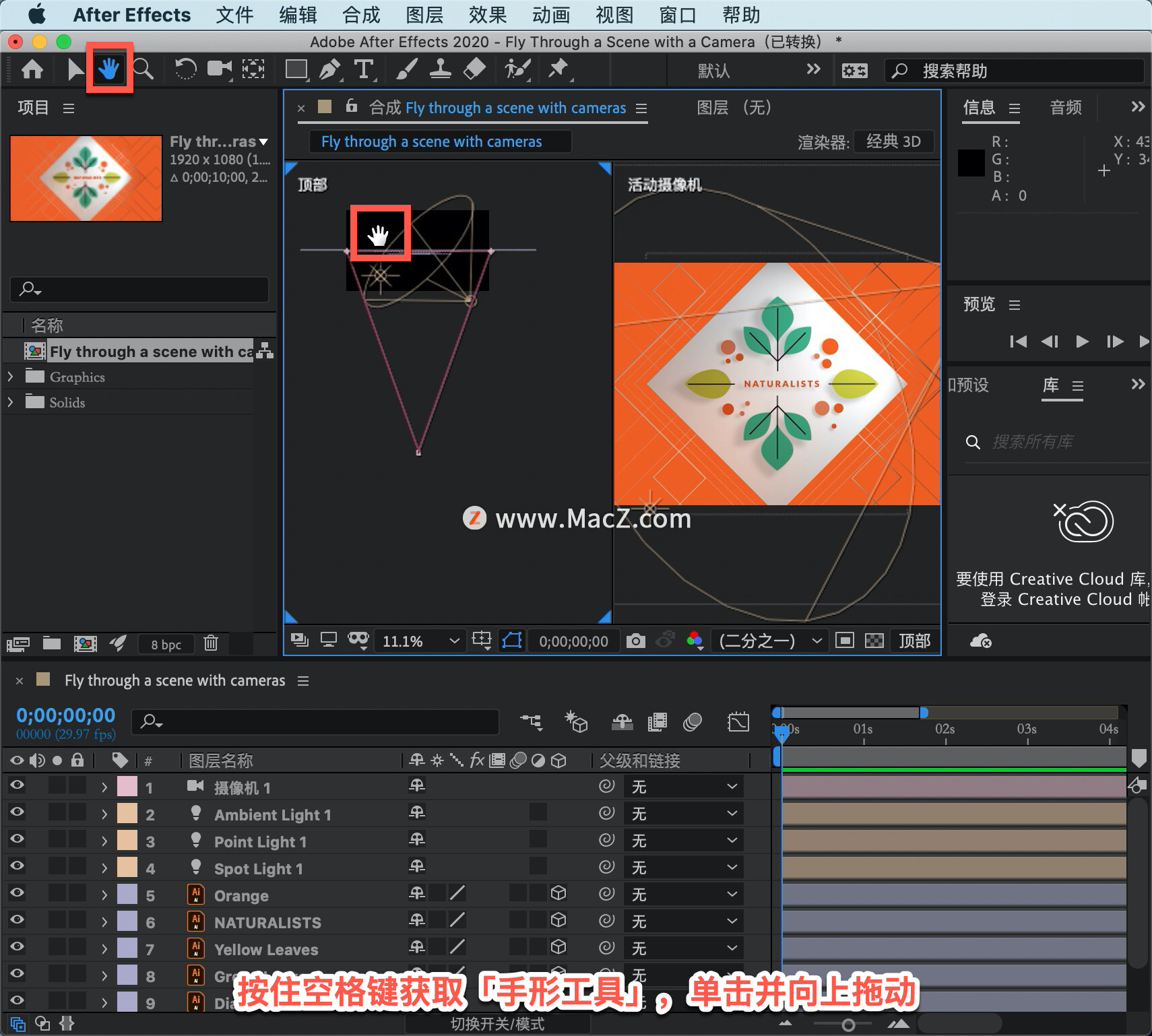
Task: Open 经典 3D renderer dropdown
Action: coord(893,141)
